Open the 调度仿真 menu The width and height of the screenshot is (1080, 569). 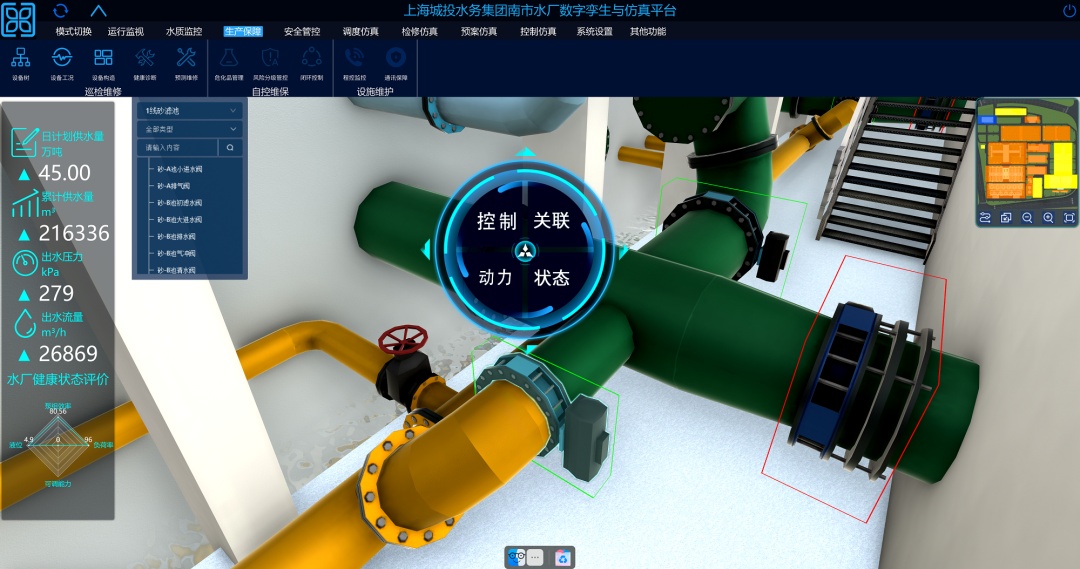tap(360, 31)
